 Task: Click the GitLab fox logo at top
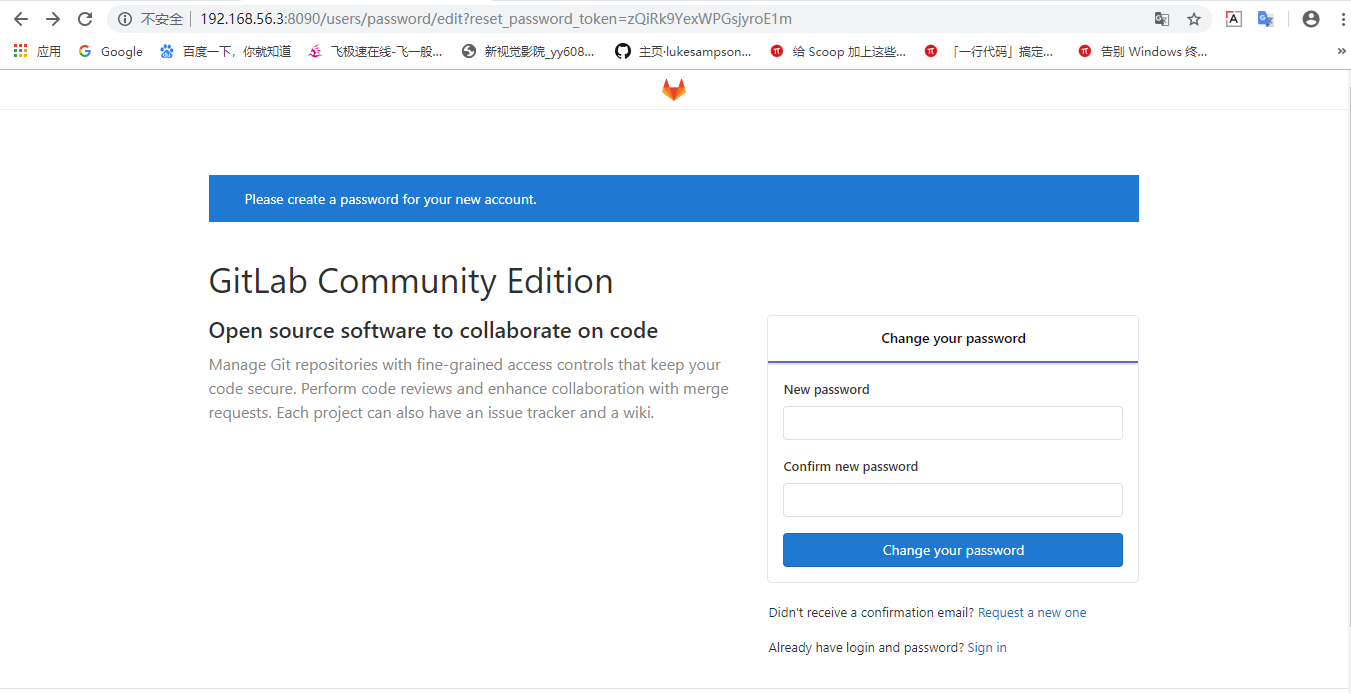[x=674, y=89]
